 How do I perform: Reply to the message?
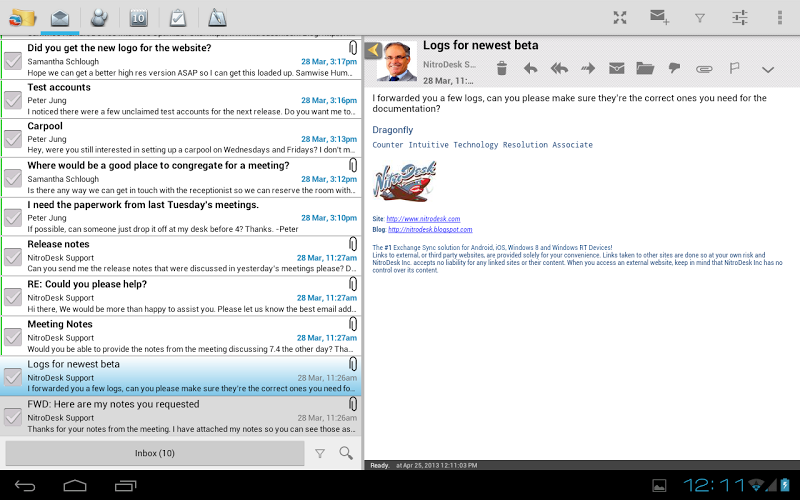(531, 68)
